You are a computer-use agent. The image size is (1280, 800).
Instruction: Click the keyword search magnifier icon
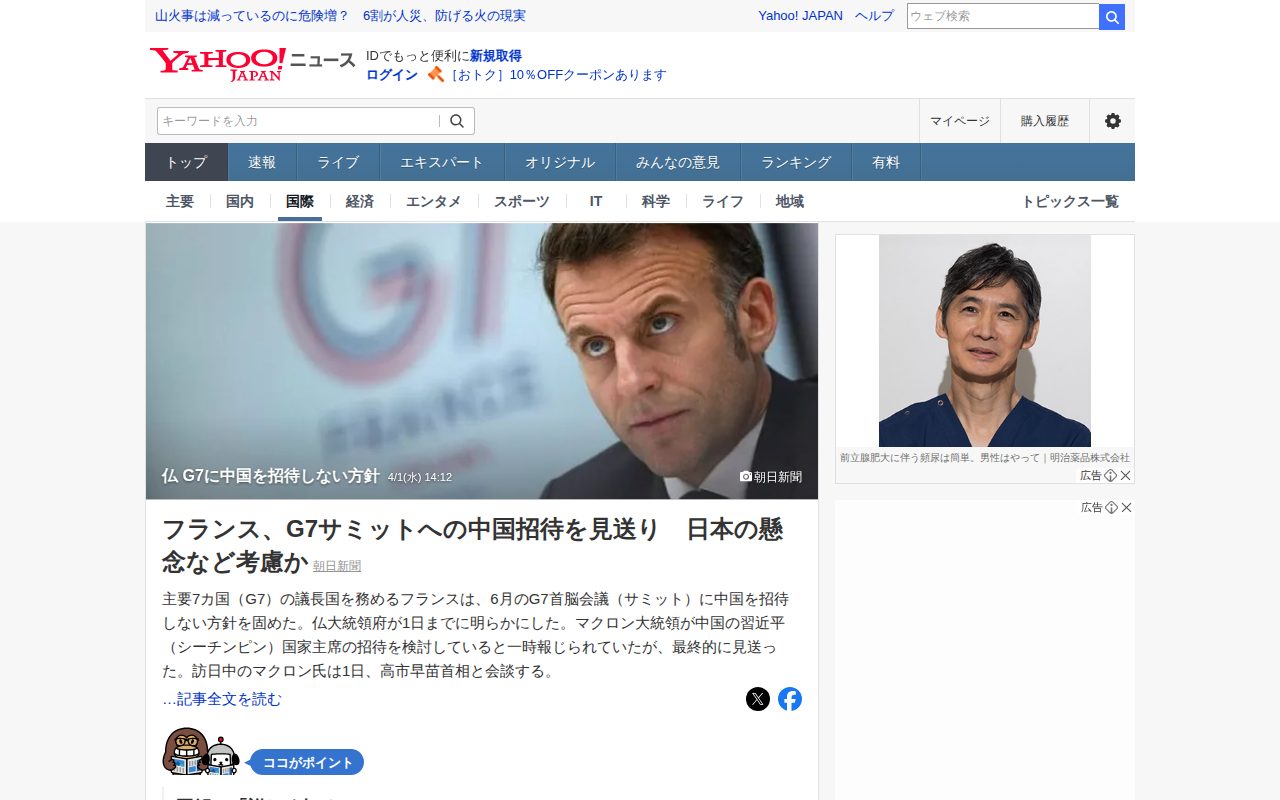click(457, 121)
